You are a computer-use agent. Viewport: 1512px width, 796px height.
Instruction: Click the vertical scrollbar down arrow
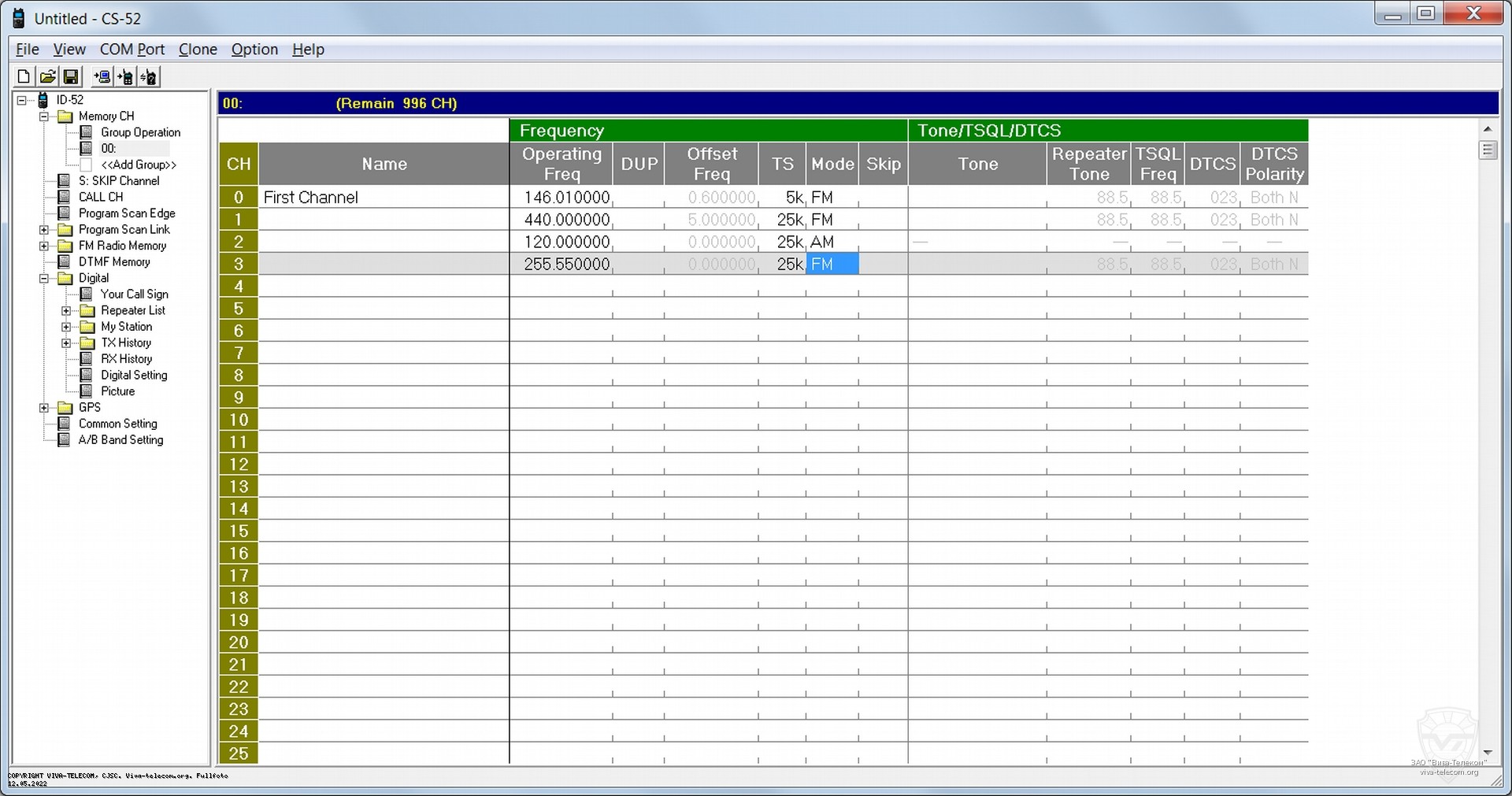pyautogui.click(x=1487, y=753)
